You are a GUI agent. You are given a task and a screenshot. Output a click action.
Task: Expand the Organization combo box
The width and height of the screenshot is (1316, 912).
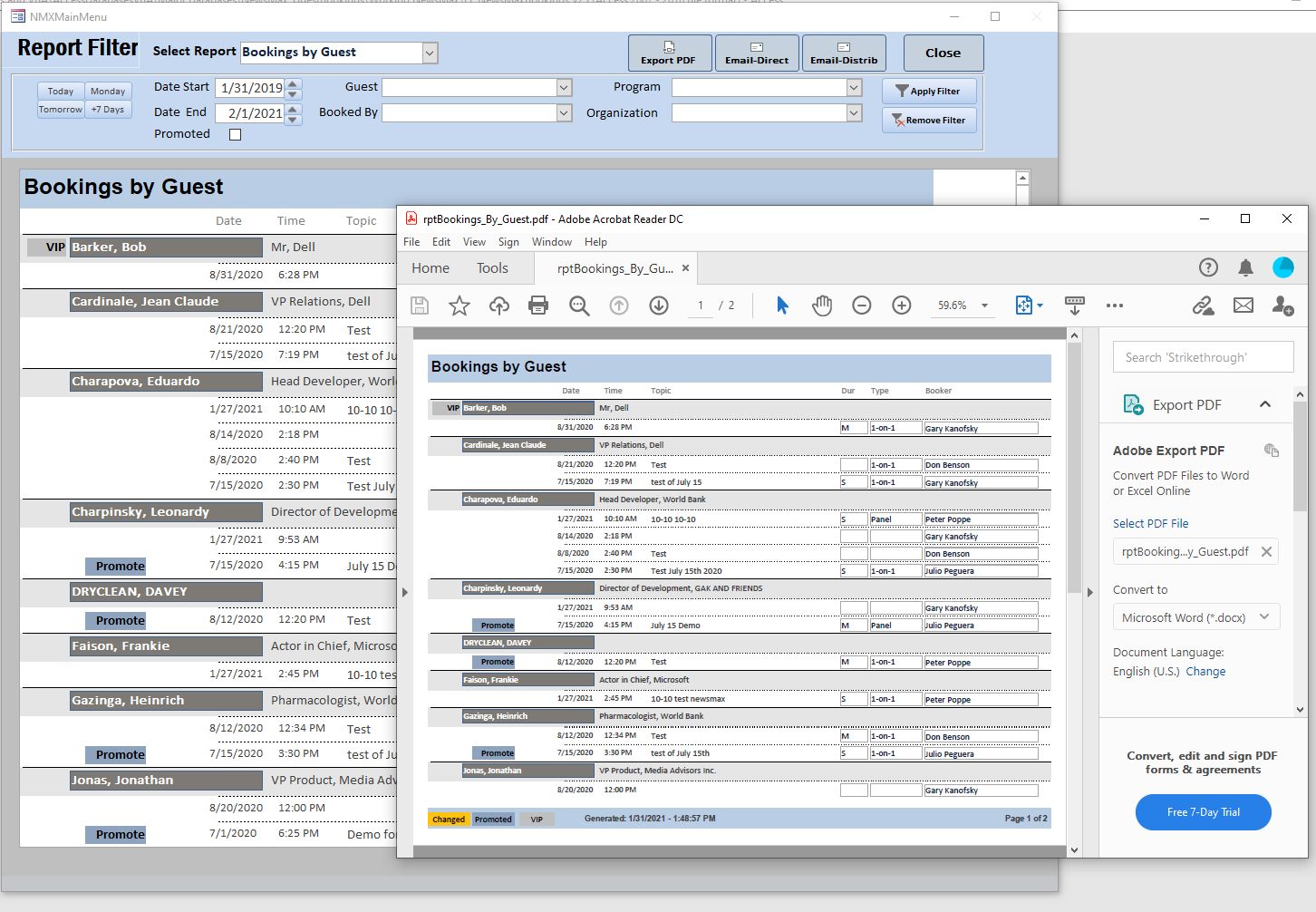coord(854,113)
